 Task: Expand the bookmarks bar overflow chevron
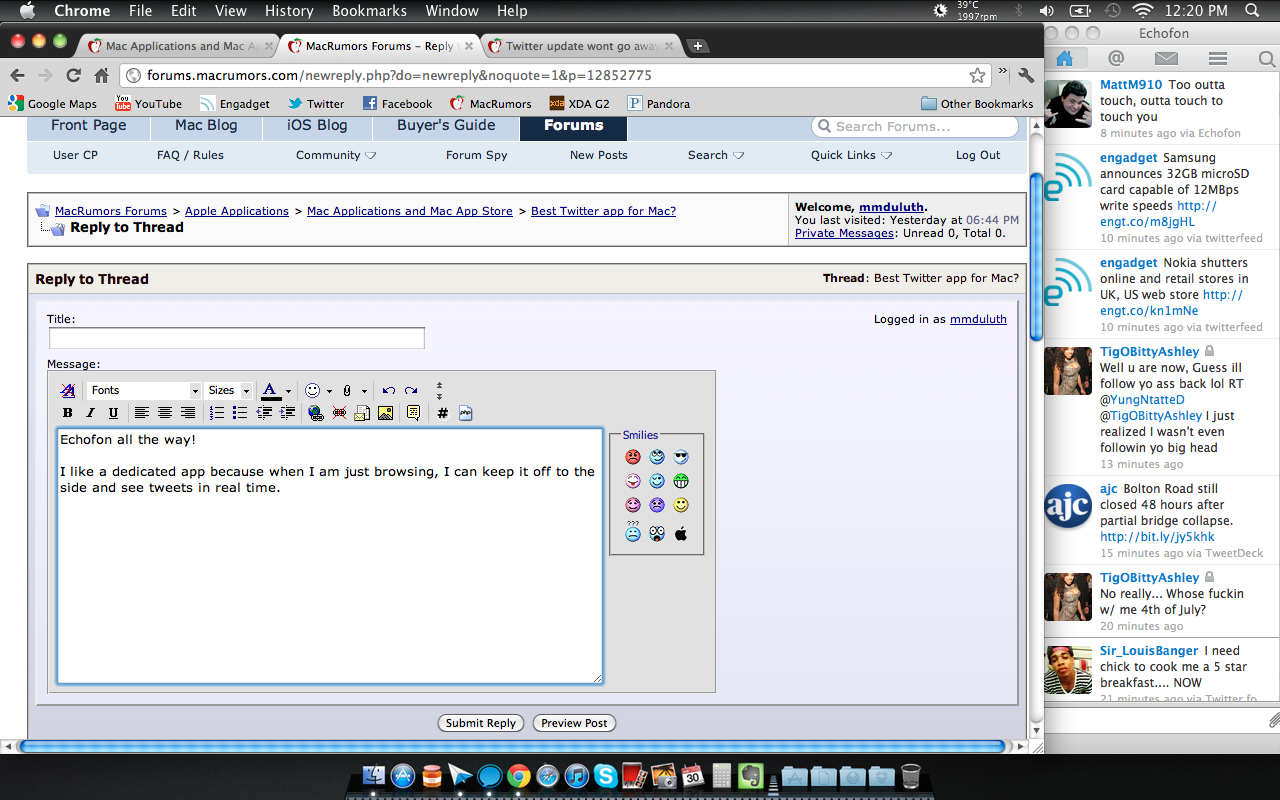(1003, 73)
